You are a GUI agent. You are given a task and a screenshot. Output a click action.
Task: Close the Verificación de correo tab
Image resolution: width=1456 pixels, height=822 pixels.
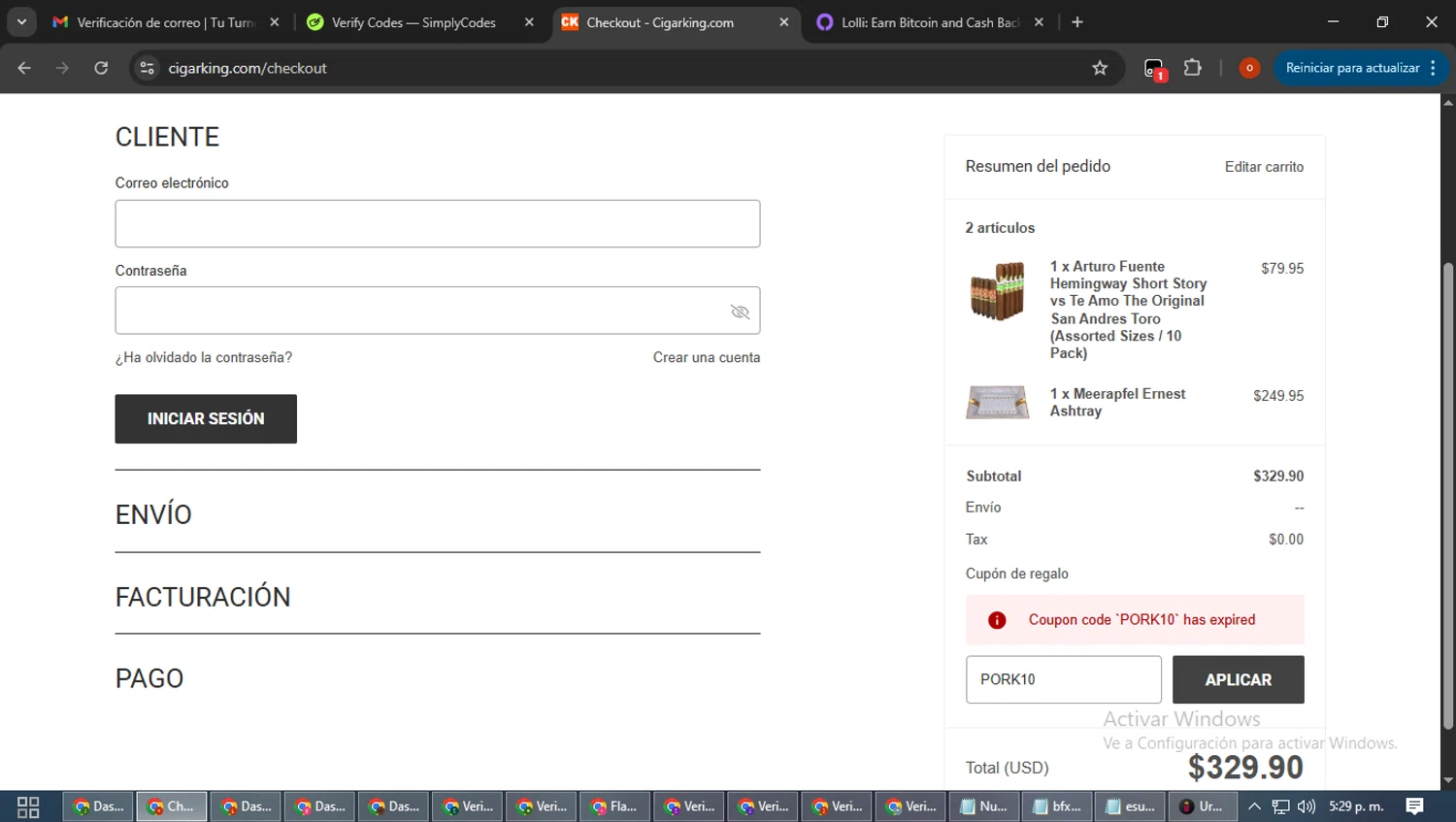(x=275, y=22)
